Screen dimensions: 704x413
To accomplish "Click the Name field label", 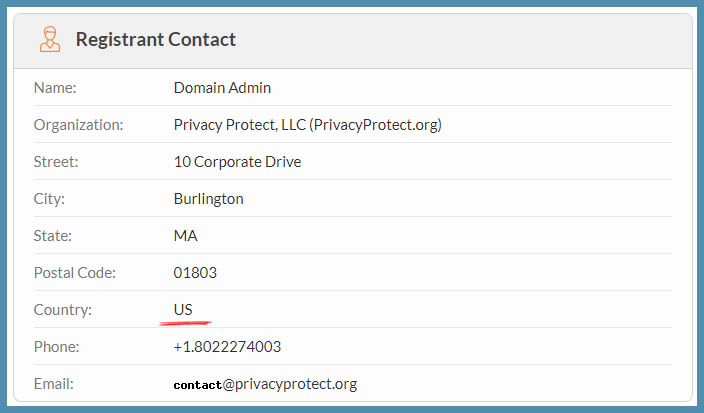I will tap(55, 88).
